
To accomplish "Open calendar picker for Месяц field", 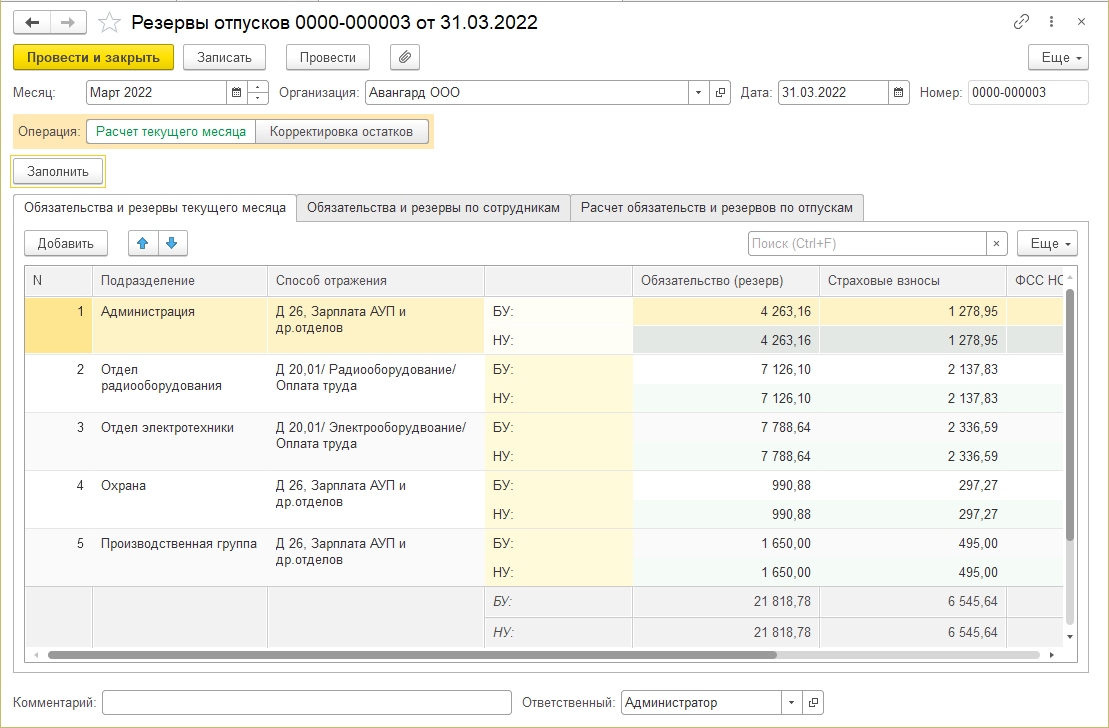I will point(237,93).
